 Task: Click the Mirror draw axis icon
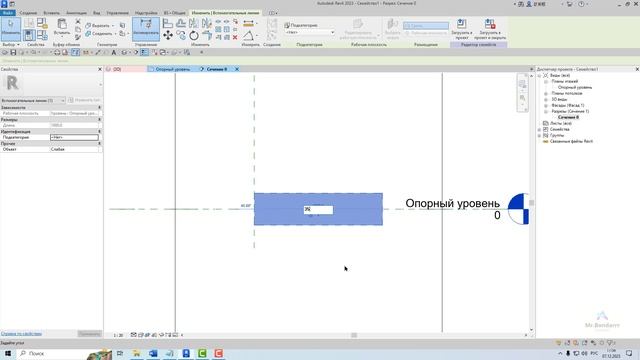click(x=207, y=23)
